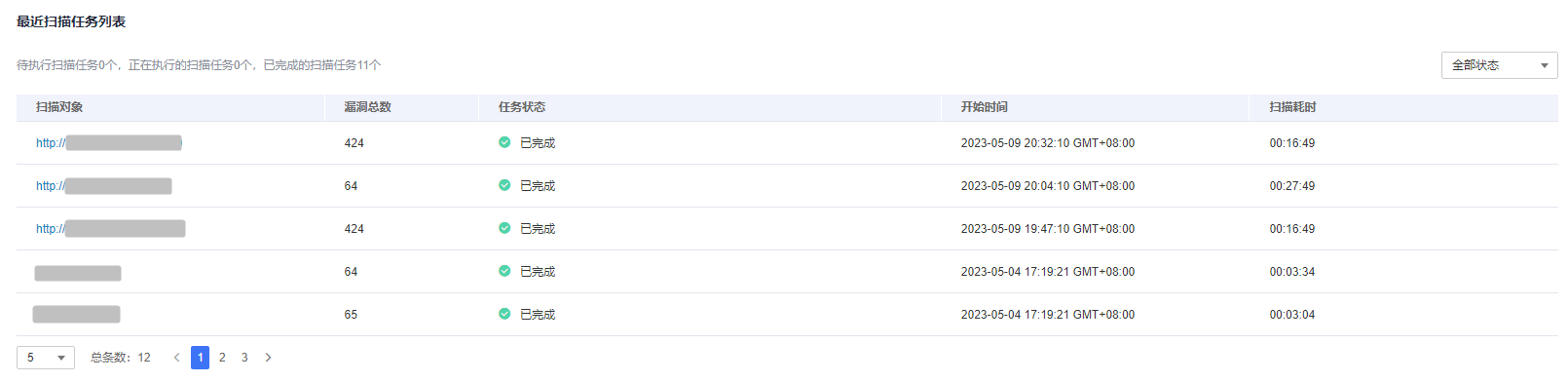Viewport: 1568px width, 382px height.
Task: Open the blurred scan target taking 00:03:34
Action: point(78,273)
